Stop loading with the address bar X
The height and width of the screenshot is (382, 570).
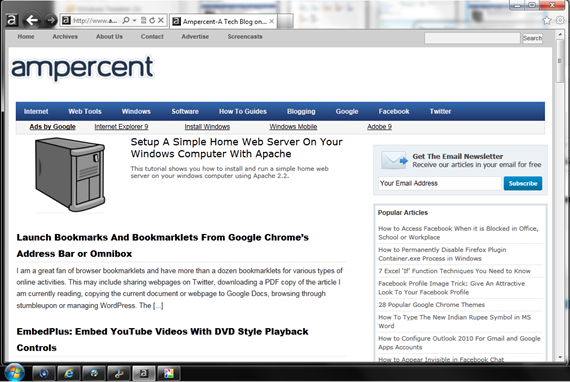(x=161, y=20)
